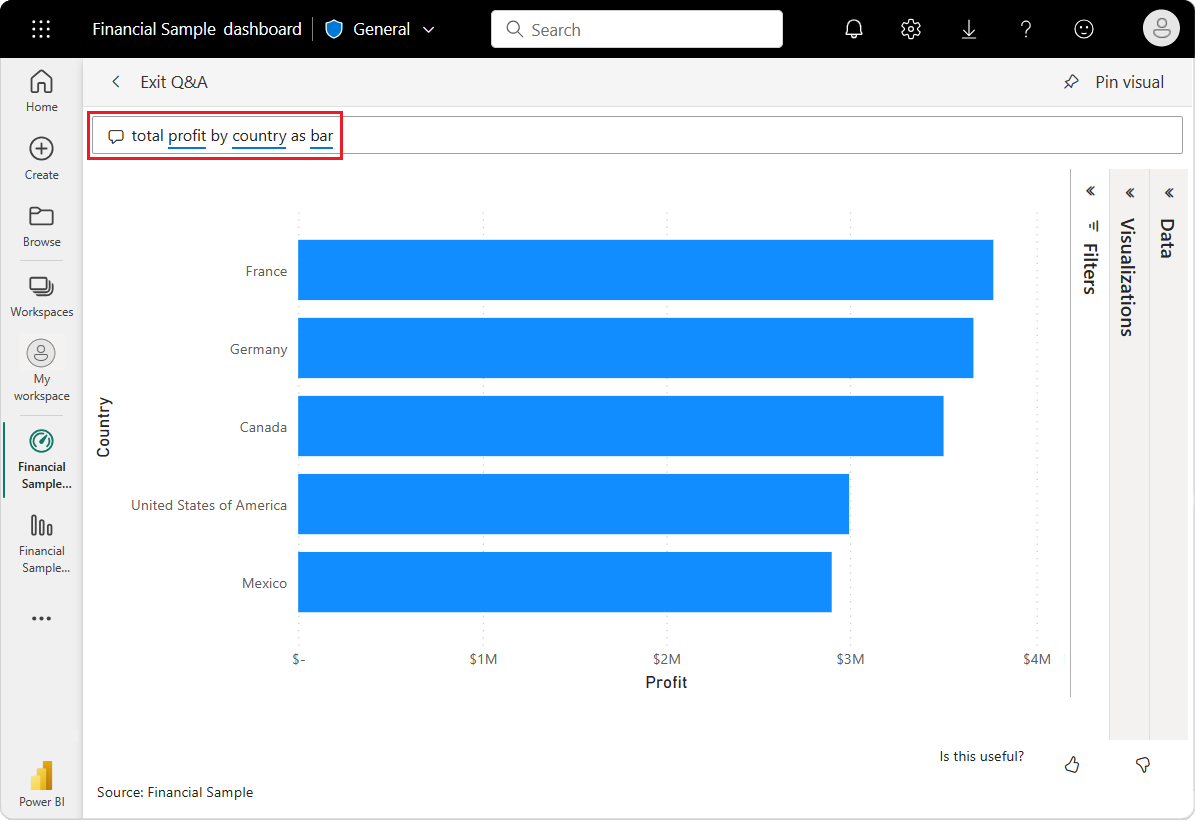Select Financial Sample report sidebar item
The width and height of the screenshot is (1196, 821).
coord(43,544)
